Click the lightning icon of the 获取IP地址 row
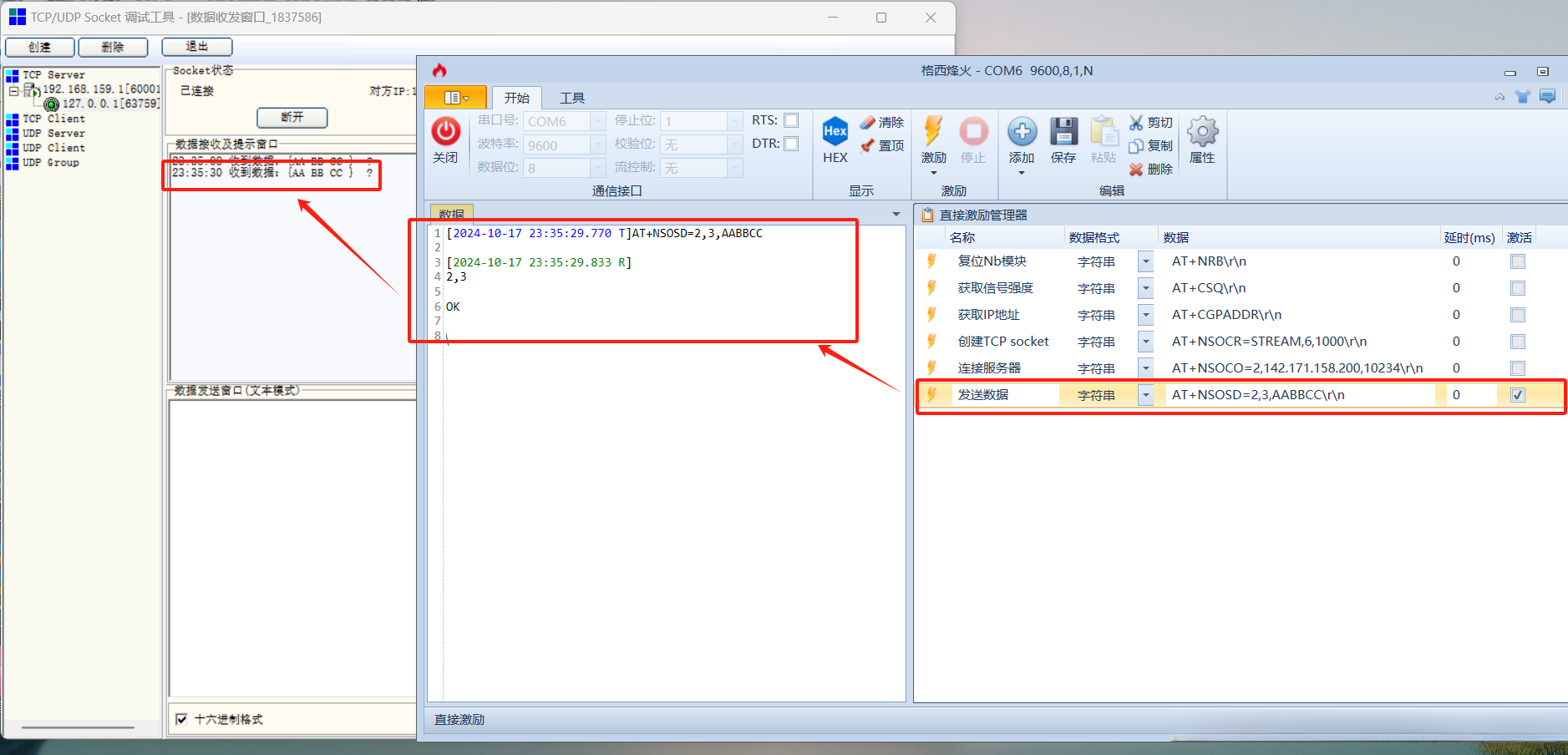 pos(931,315)
